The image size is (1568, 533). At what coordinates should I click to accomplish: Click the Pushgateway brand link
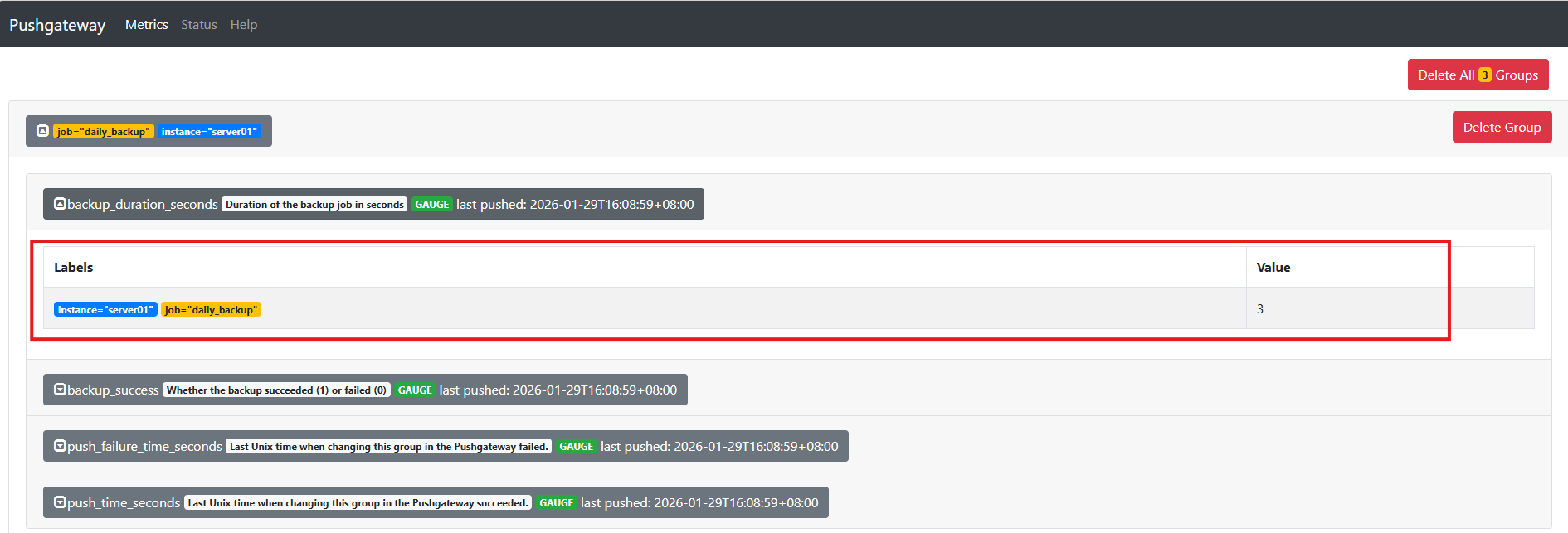pyautogui.click(x=57, y=25)
